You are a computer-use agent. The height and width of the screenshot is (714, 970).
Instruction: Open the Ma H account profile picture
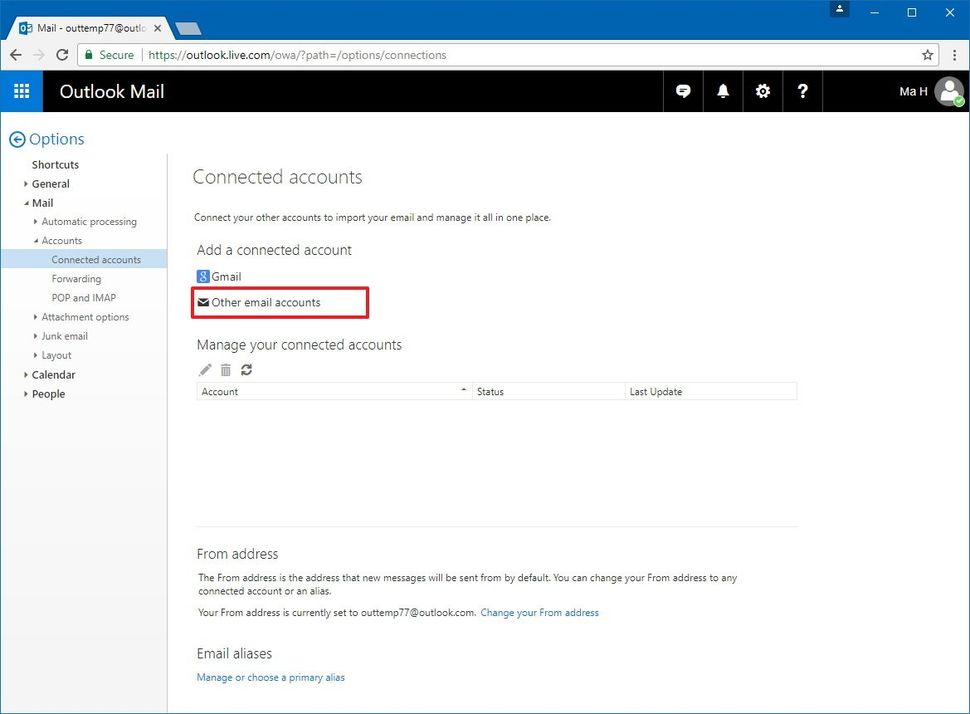point(947,91)
